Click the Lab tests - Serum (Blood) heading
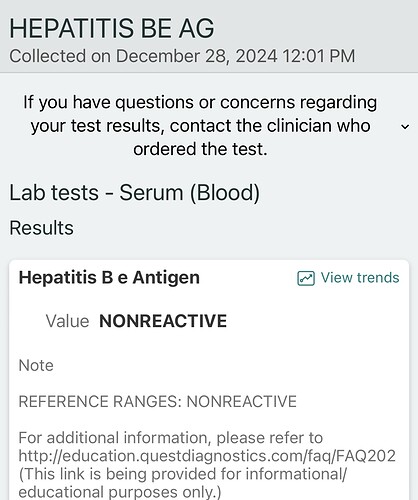The image size is (418, 500). (x=134, y=193)
